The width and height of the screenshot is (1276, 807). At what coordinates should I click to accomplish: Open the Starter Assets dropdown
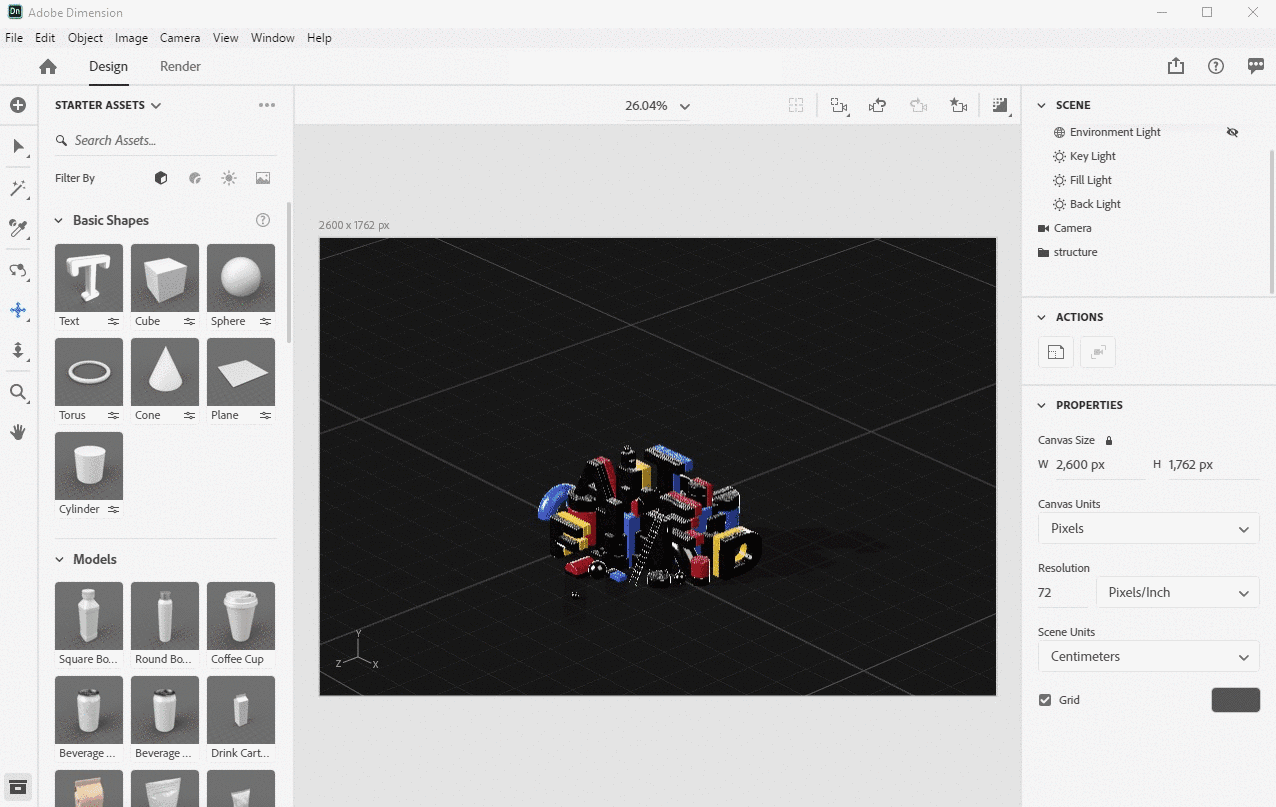pos(108,105)
